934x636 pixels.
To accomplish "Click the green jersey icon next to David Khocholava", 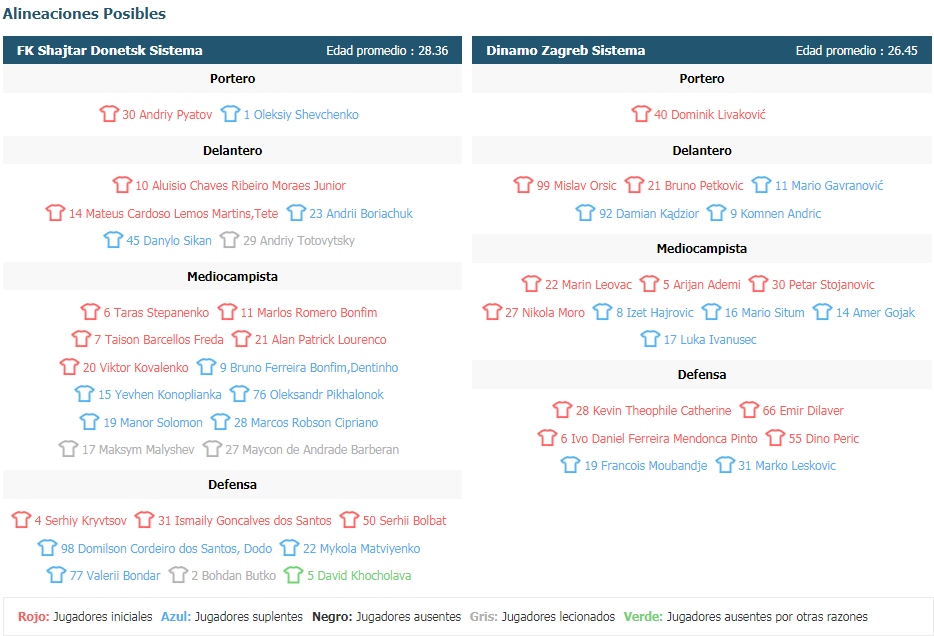I will 293,575.
